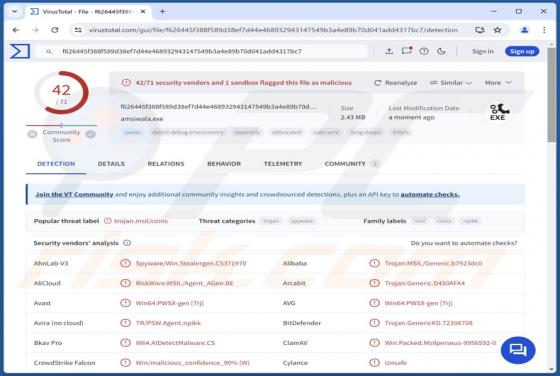Open the chat bubble widget
Screen dimensions: 560x376
tap(518, 350)
